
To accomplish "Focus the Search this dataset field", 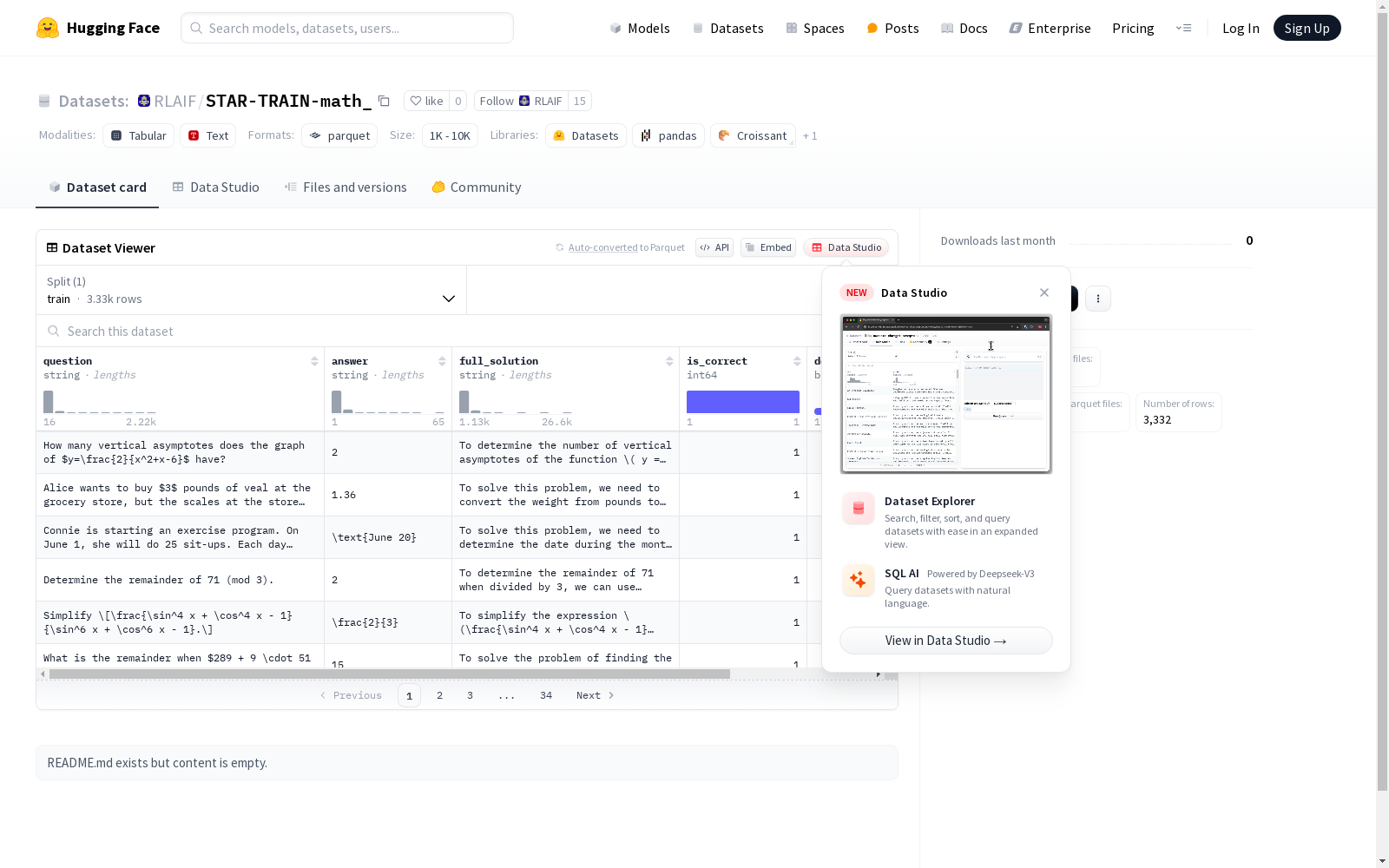I will pyautogui.click(x=428, y=331).
